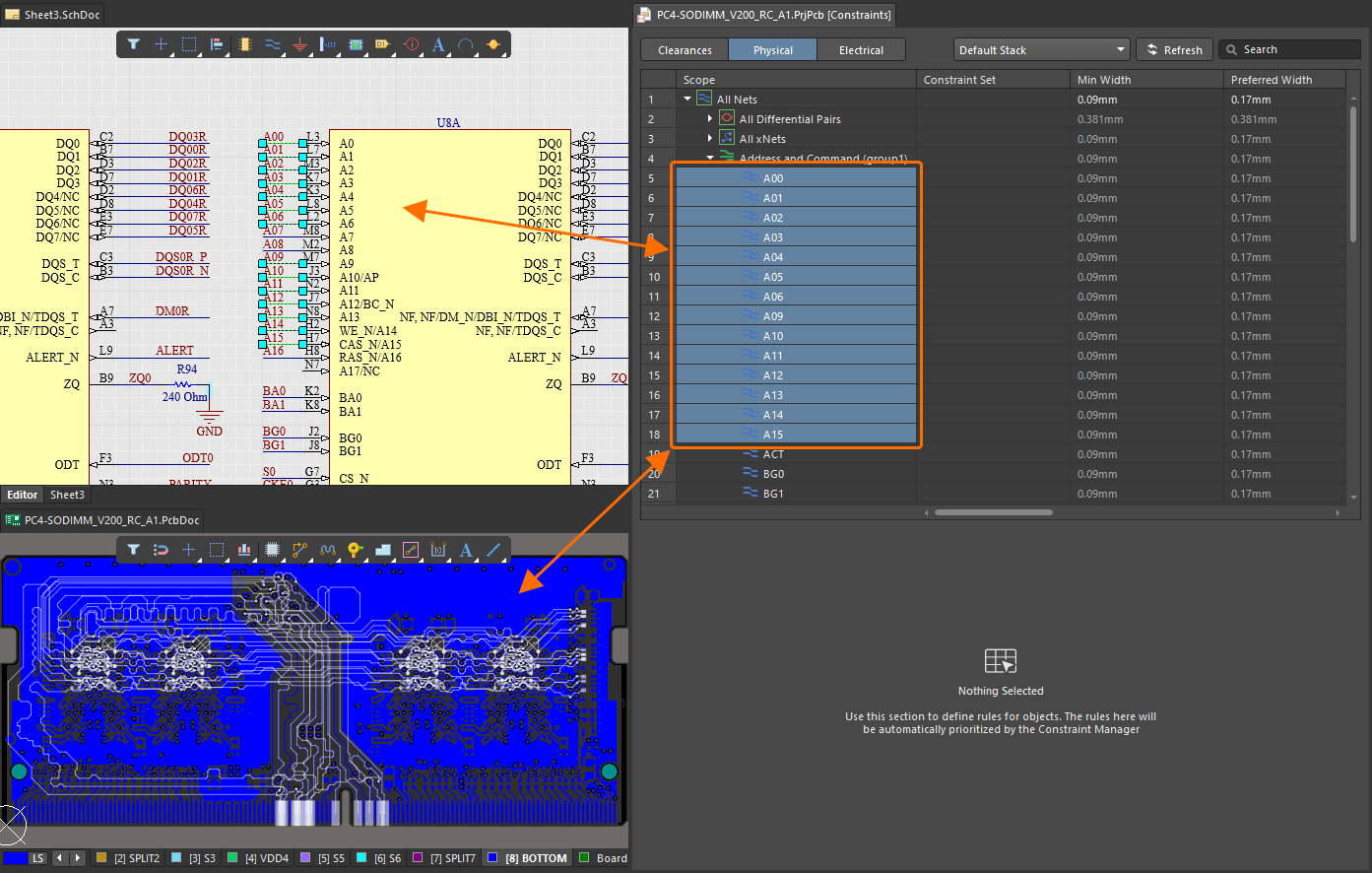Switch to Electrical constraint view
The height and width of the screenshot is (873, 1372).
[861, 50]
